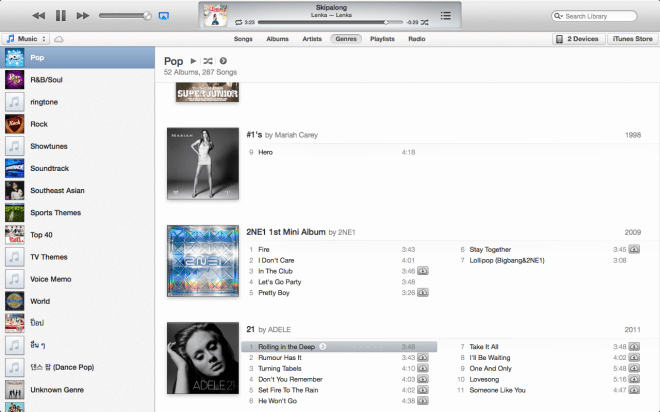Open the AirPlay output menu
660x412 pixels.
point(164,16)
